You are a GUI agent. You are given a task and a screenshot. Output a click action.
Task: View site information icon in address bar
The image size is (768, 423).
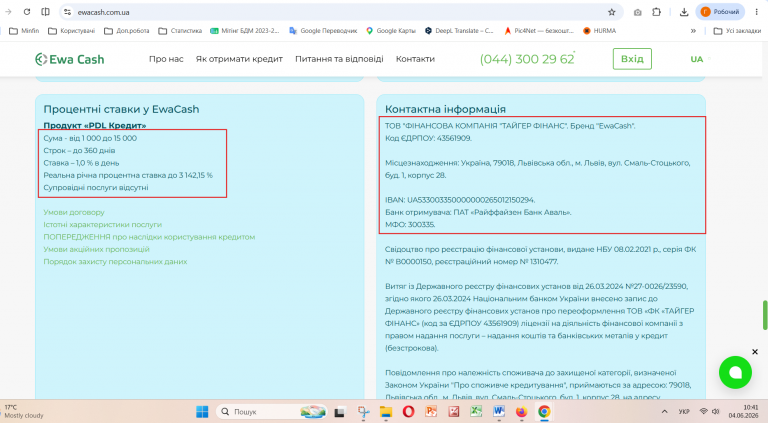tap(68, 12)
